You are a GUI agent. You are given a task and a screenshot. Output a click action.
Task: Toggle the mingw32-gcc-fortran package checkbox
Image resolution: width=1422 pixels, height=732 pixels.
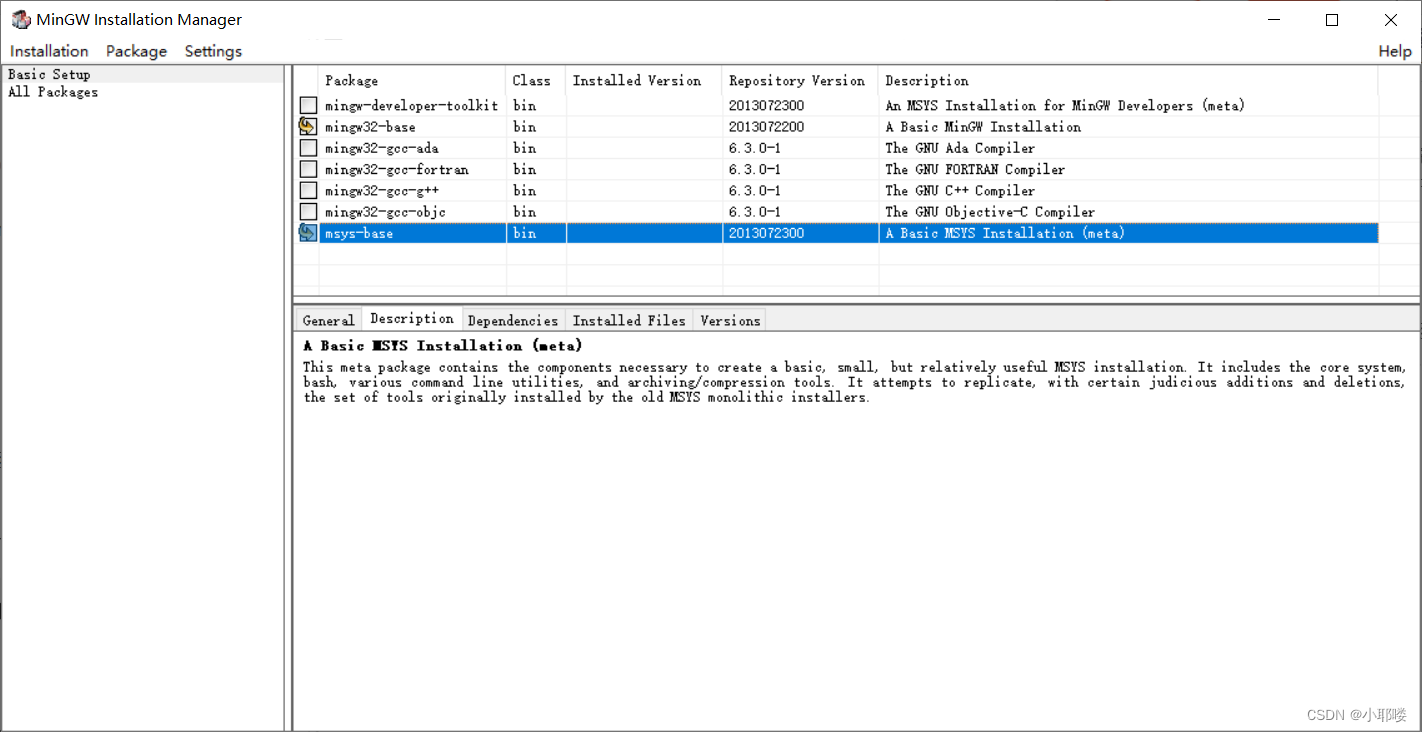[308, 169]
